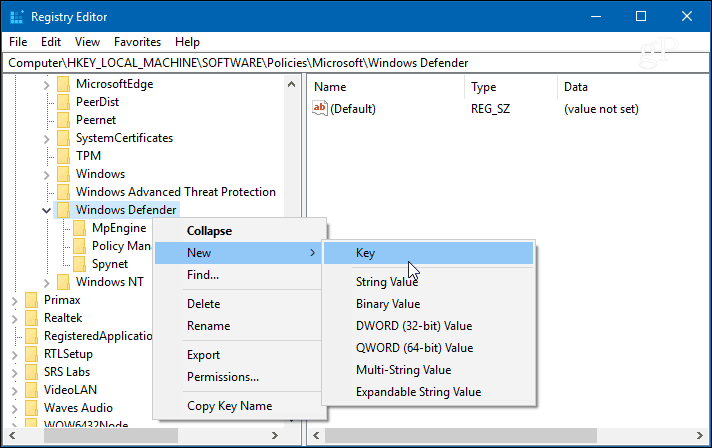Open the File menu
The width and height of the screenshot is (712, 448).
coord(18,42)
